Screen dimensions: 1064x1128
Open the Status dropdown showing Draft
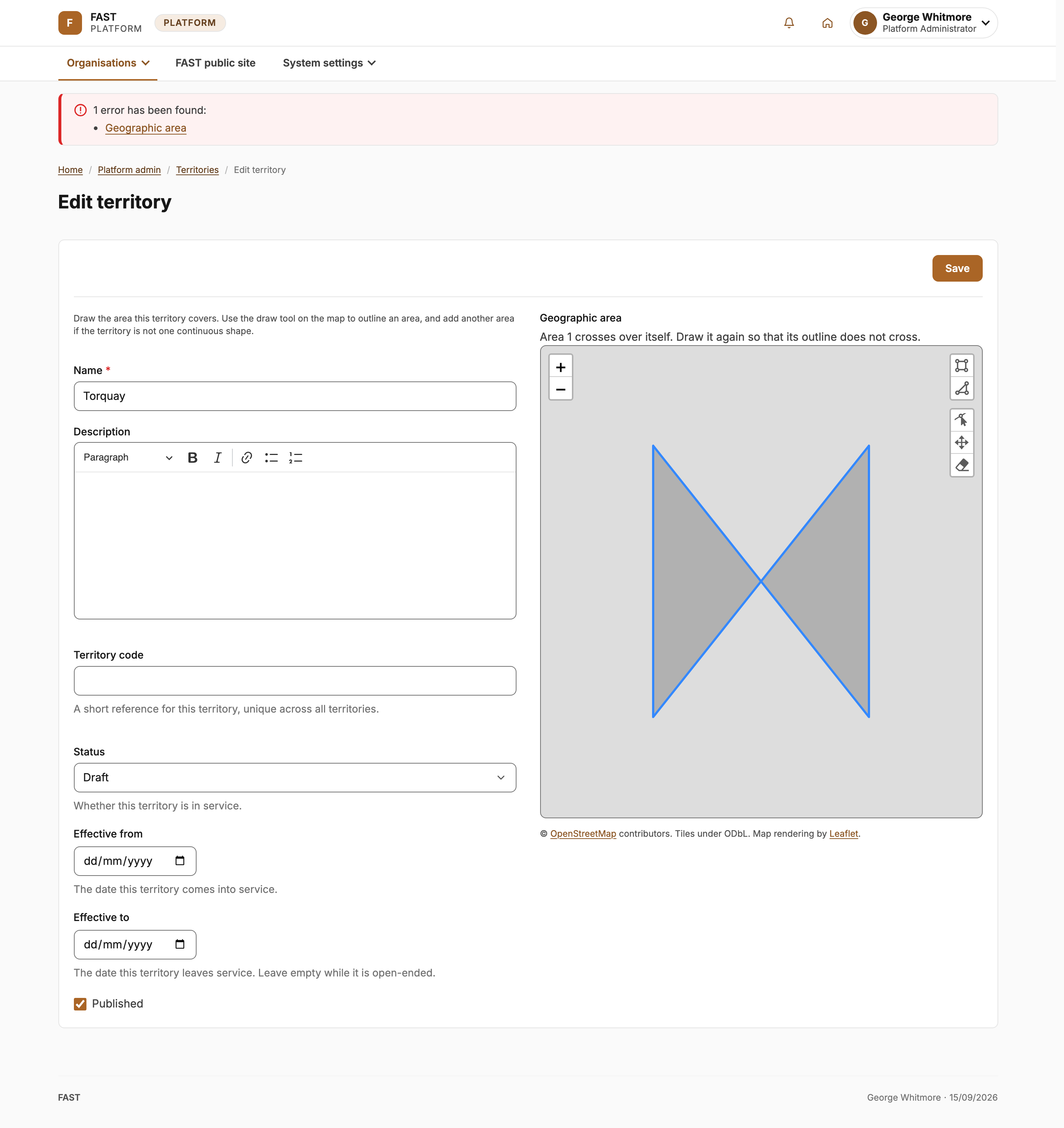point(294,777)
